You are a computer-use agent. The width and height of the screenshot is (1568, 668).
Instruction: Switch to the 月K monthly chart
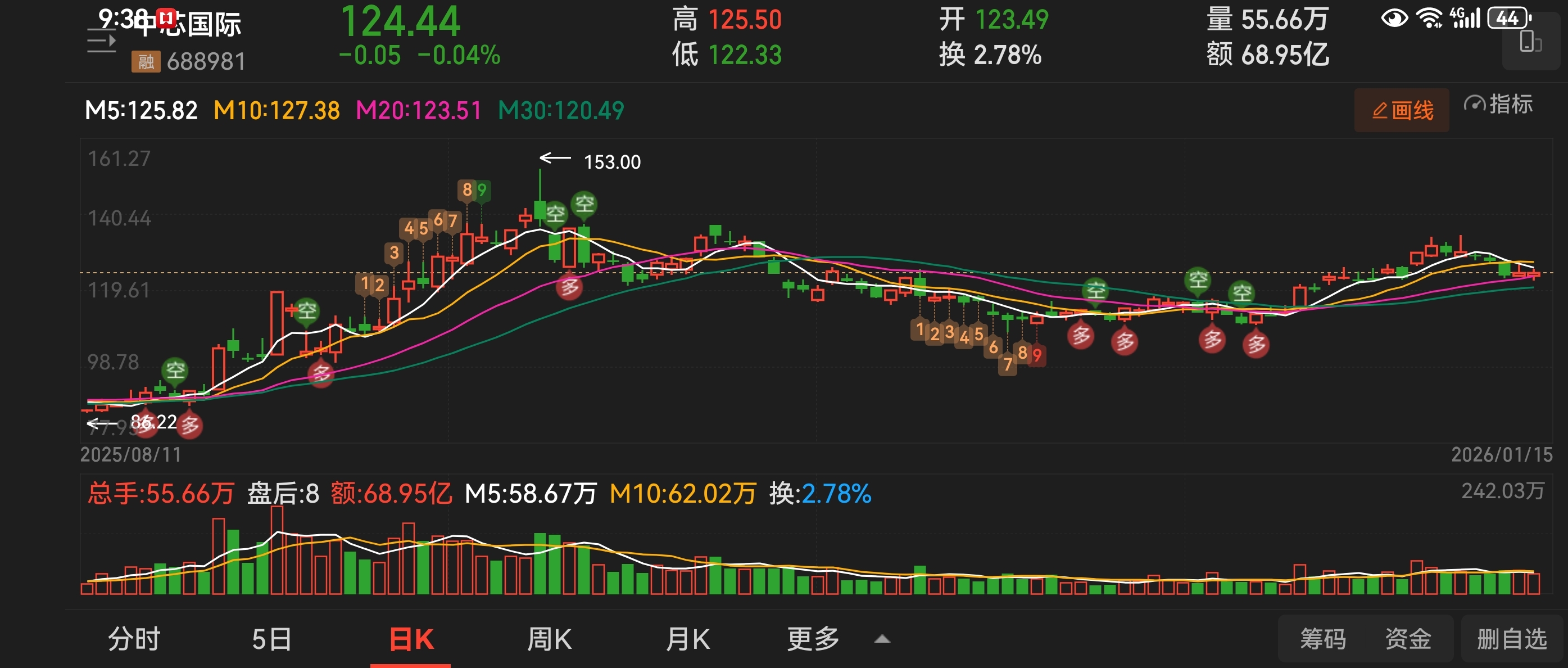[x=688, y=639]
